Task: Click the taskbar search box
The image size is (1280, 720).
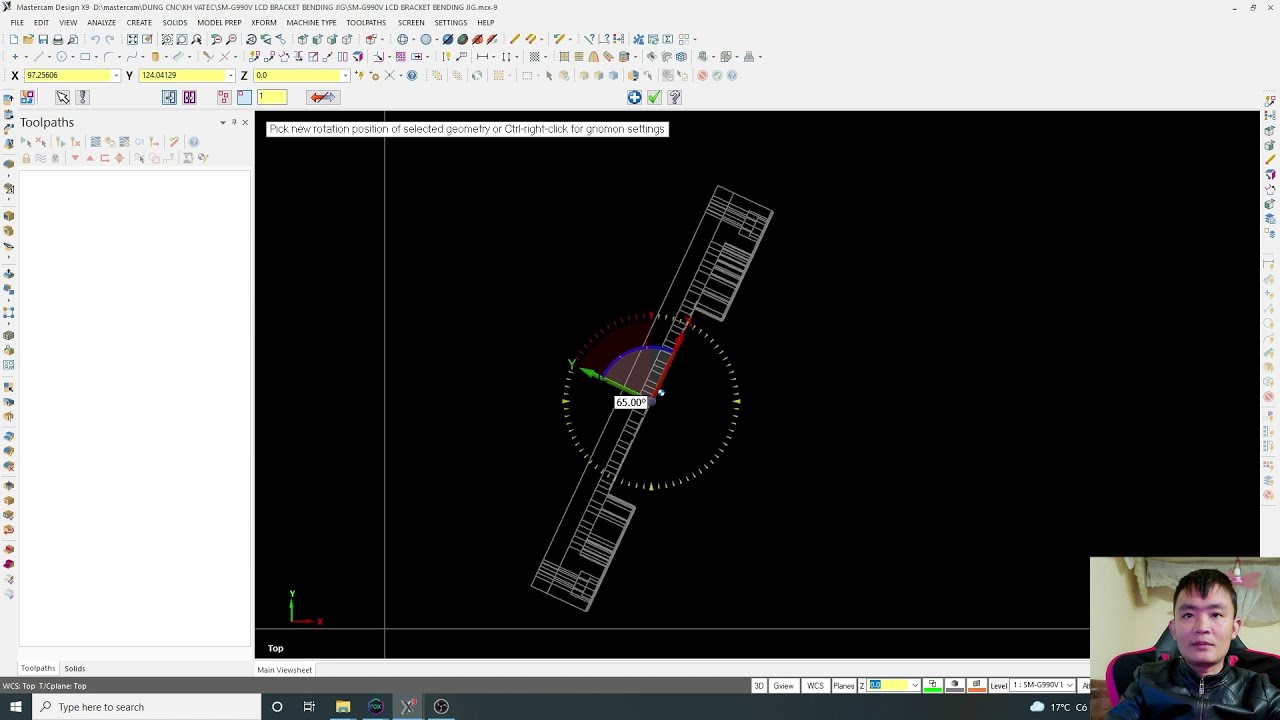Action: pos(146,707)
